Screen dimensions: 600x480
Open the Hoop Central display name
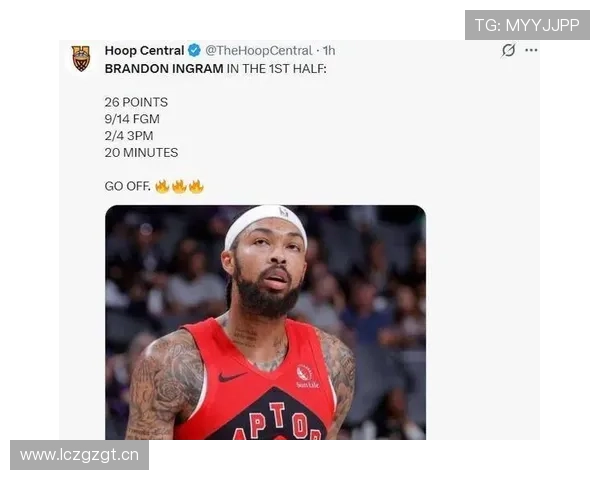tap(144, 51)
